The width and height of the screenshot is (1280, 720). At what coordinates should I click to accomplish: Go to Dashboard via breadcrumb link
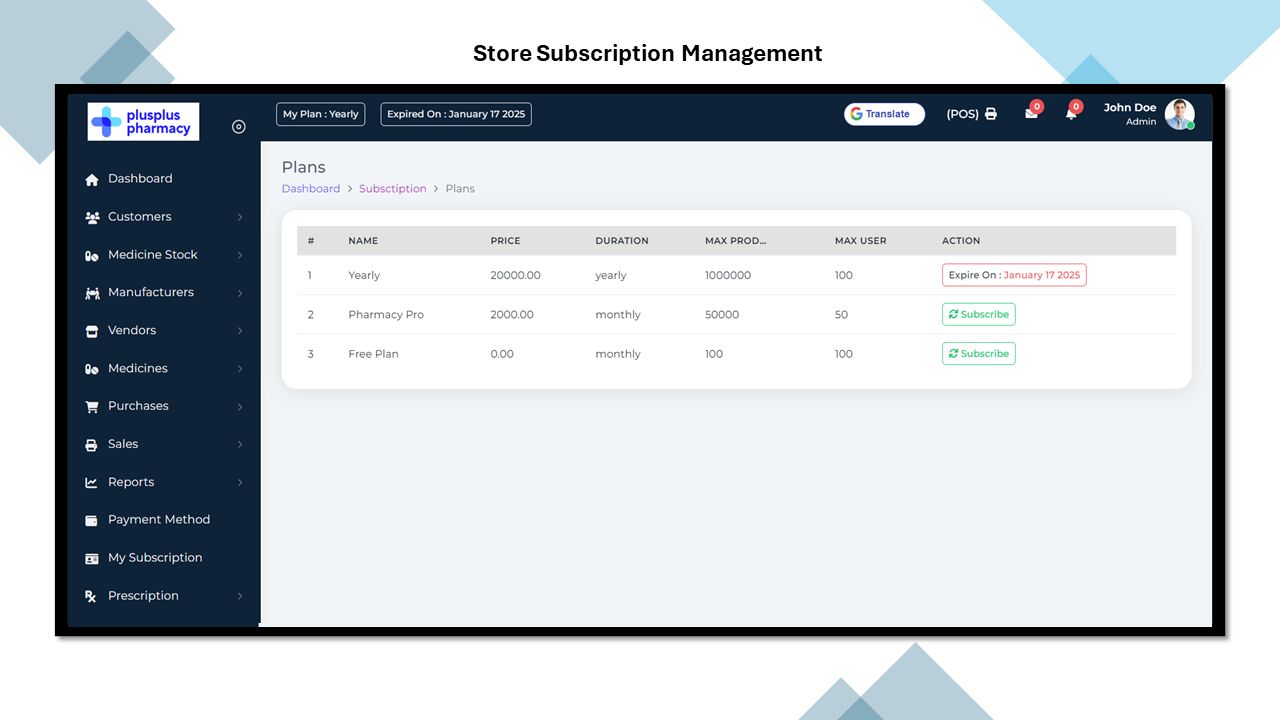[x=310, y=189]
